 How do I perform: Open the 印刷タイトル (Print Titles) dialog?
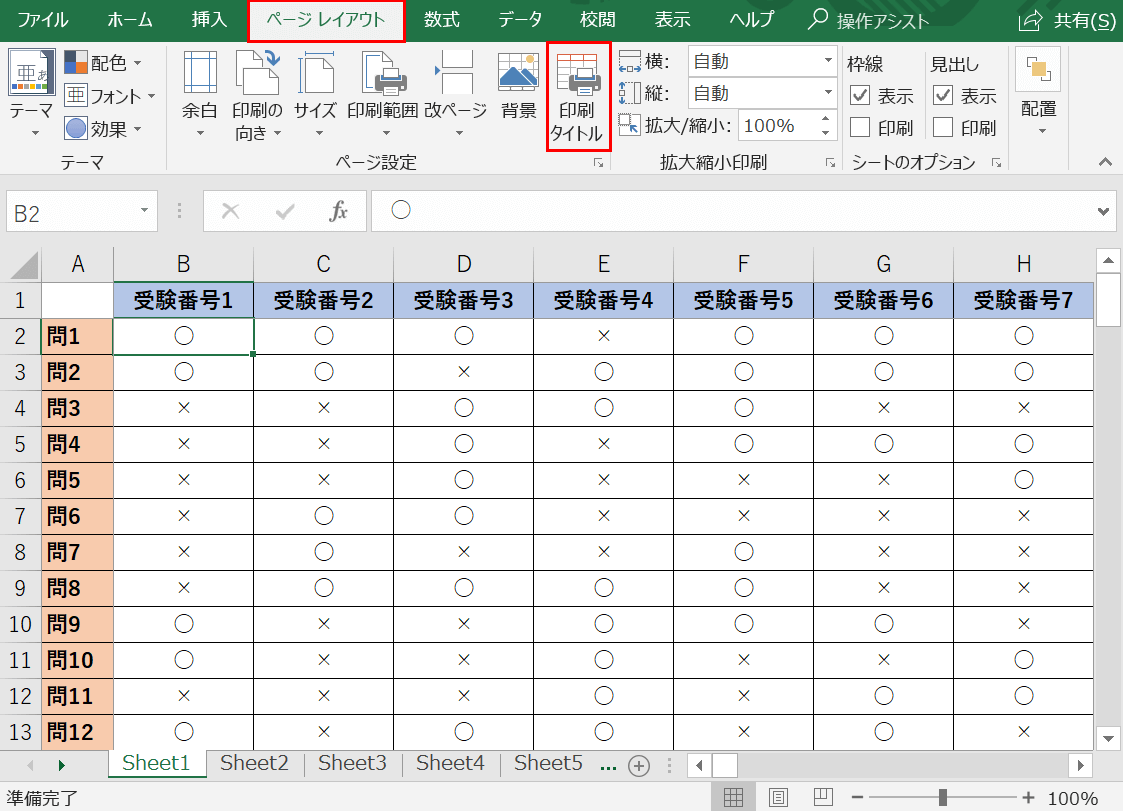(578, 95)
